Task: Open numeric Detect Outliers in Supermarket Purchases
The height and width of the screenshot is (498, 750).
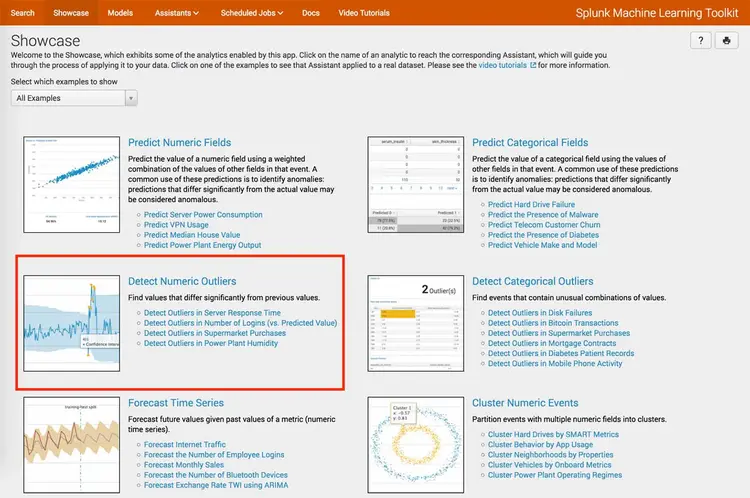Action: coord(215,333)
